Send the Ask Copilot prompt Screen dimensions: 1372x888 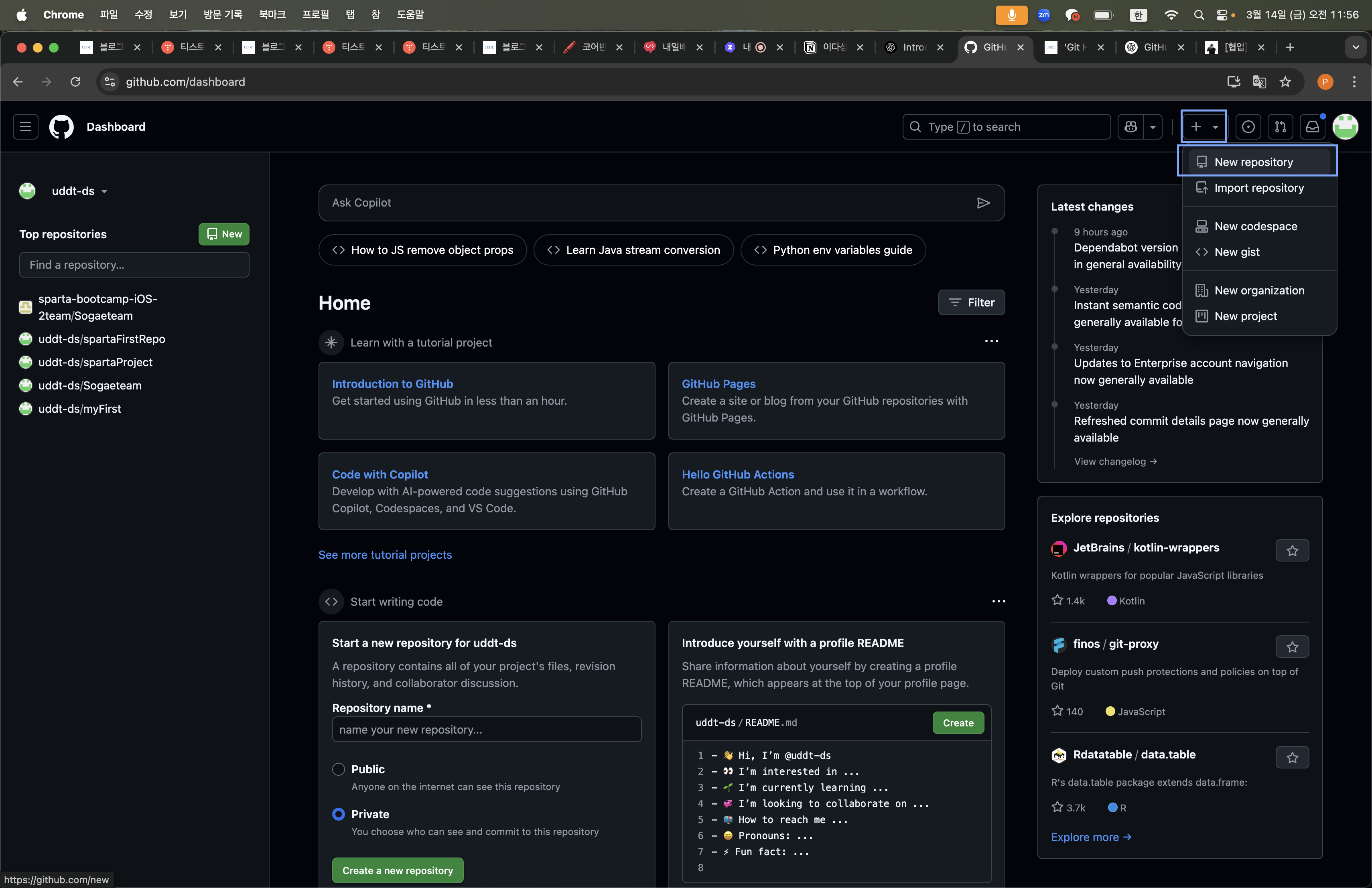pos(983,203)
